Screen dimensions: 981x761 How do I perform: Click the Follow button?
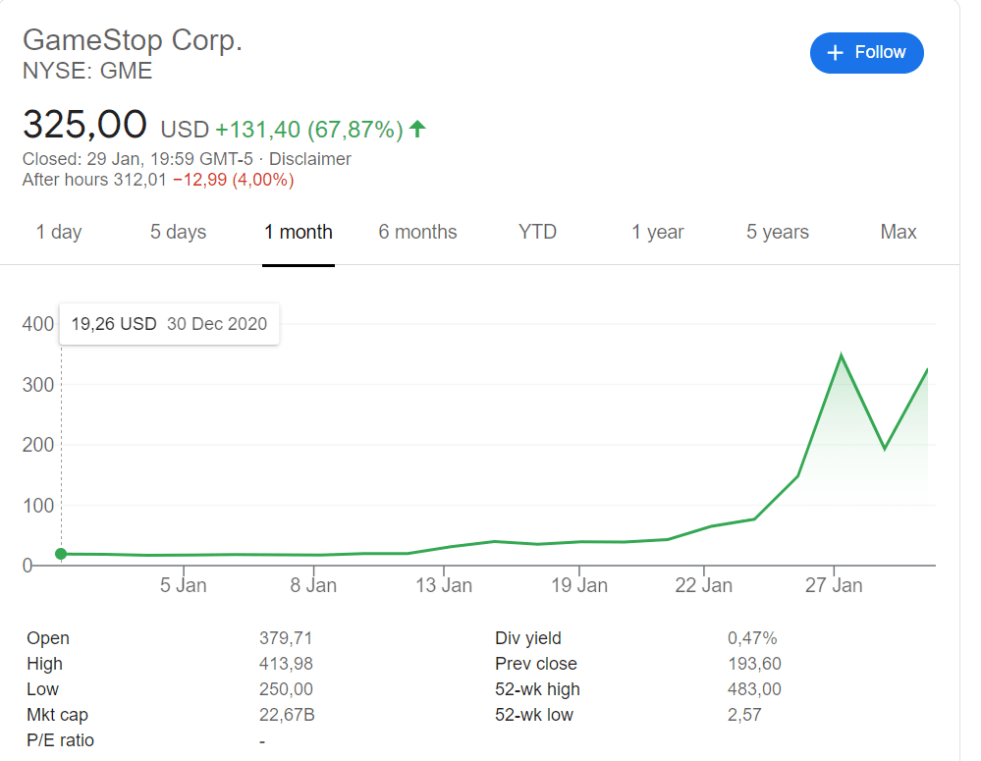[866, 53]
